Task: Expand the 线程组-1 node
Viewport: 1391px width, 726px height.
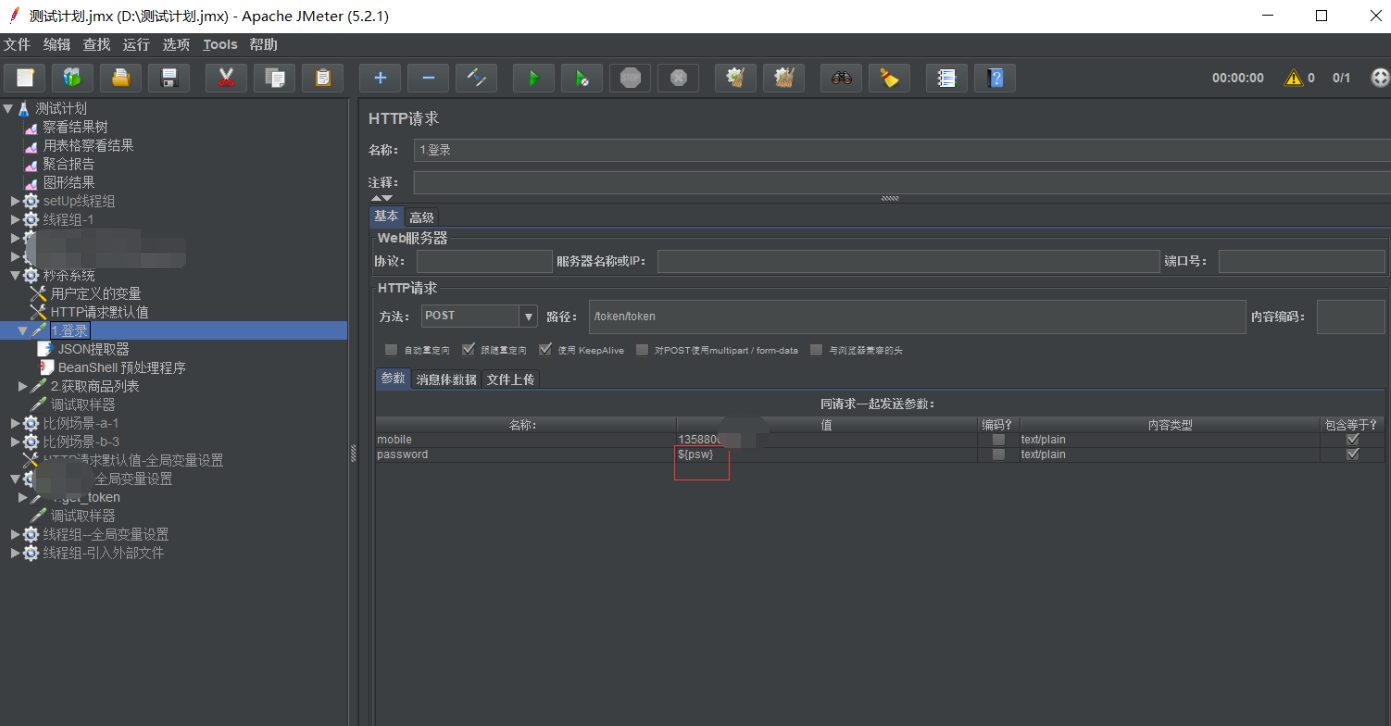Action: pos(15,219)
